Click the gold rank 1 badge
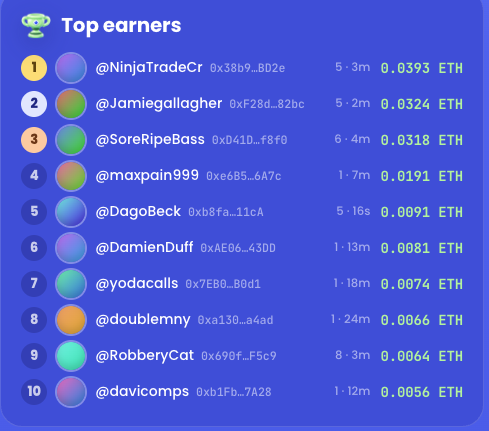 point(34,68)
